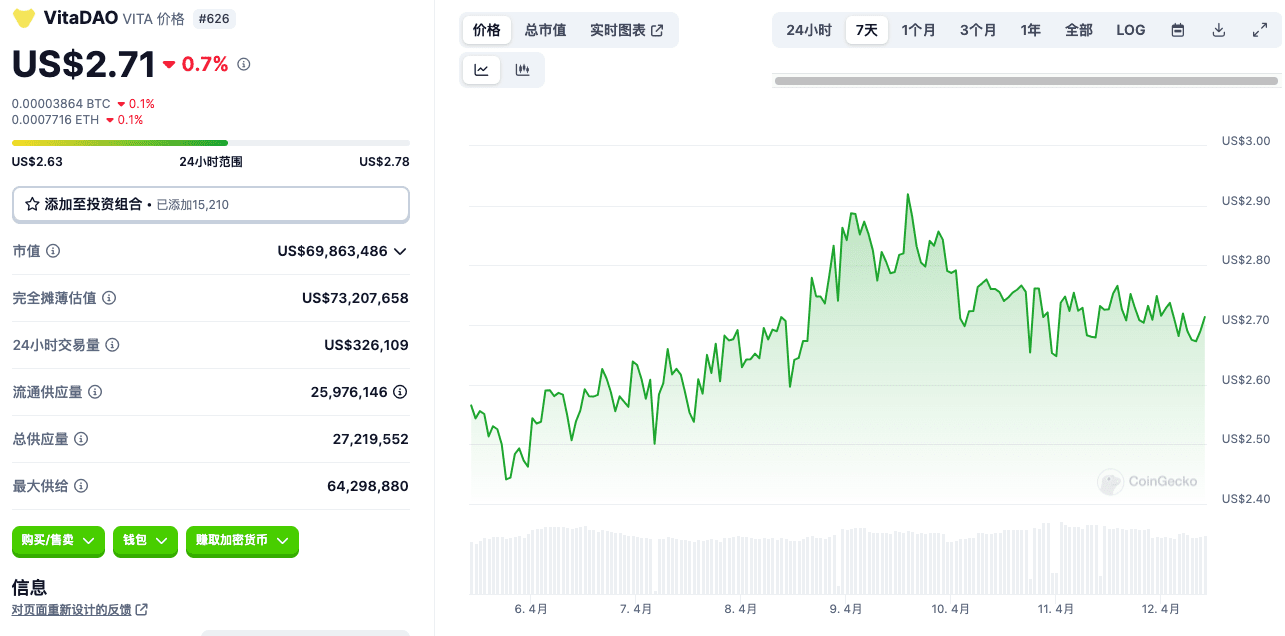Toggle LOG scale on the chart
Image resolution: width=1285 pixels, height=636 pixels.
(x=1130, y=30)
